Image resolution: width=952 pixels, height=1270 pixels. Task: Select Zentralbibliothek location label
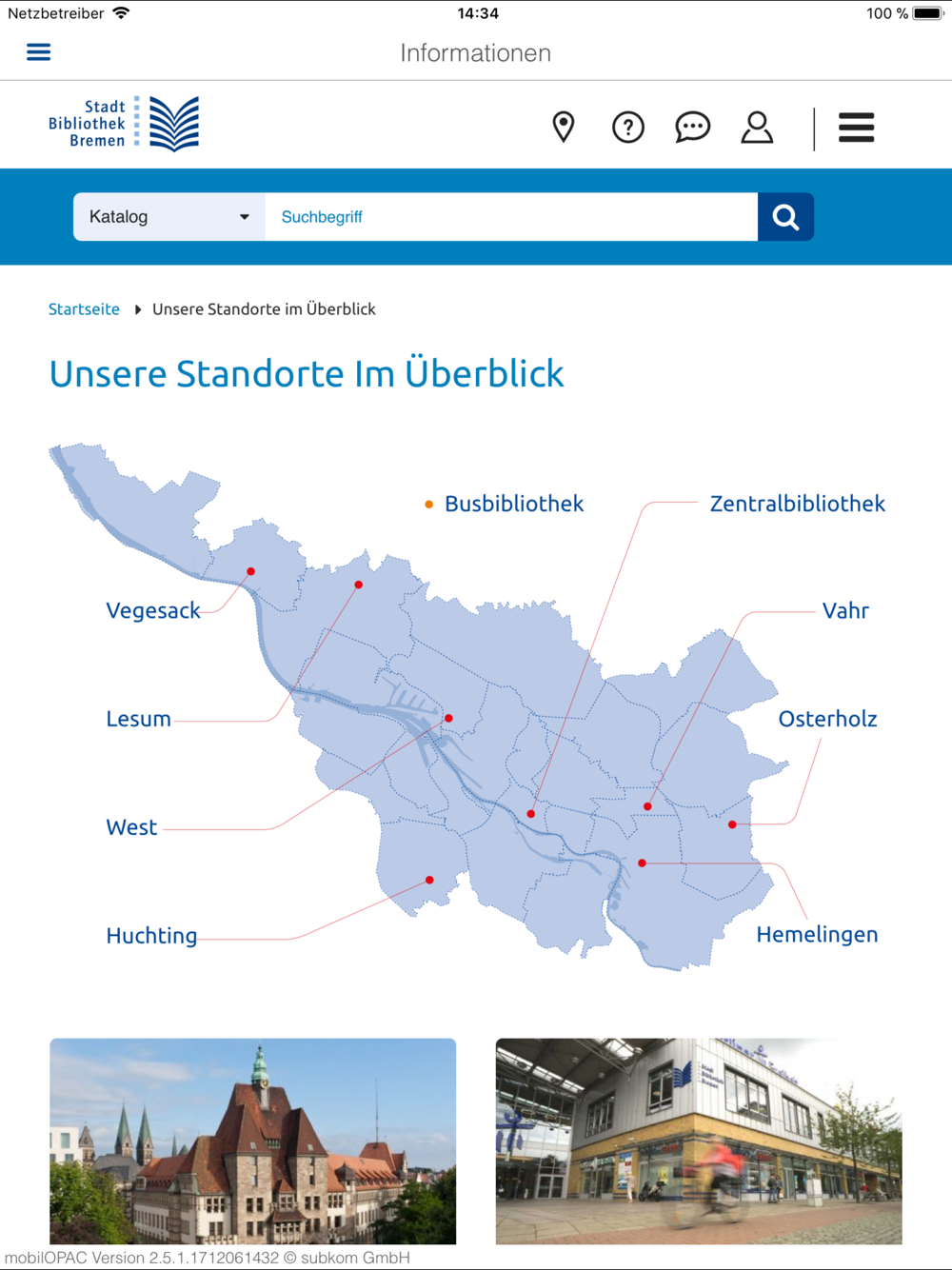pos(798,504)
